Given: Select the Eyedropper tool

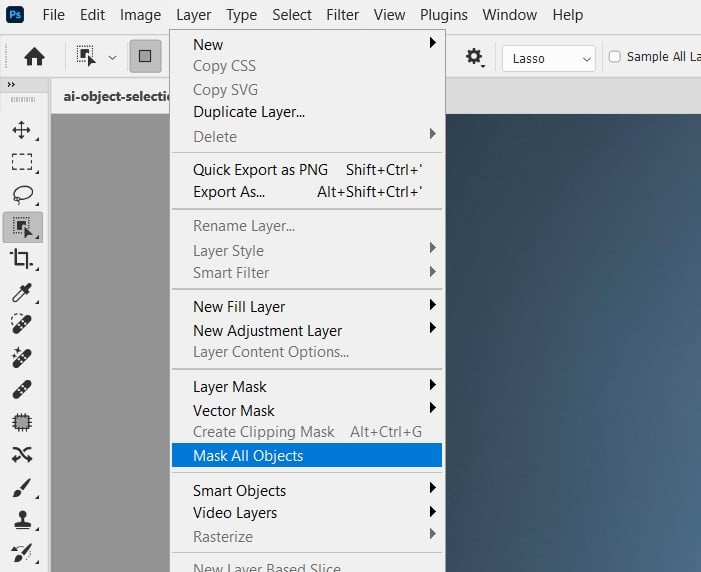Looking at the screenshot, I should [x=21, y=292].
